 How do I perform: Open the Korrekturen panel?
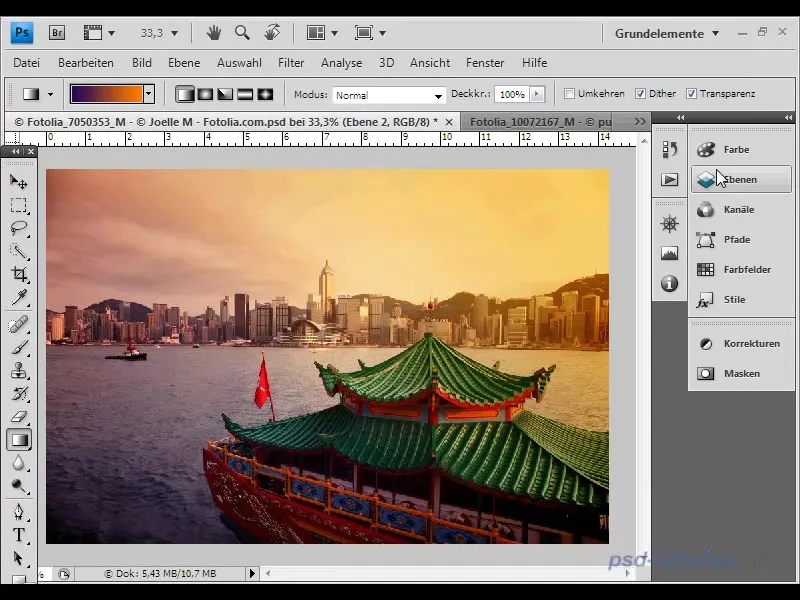(x=741, y=343)
